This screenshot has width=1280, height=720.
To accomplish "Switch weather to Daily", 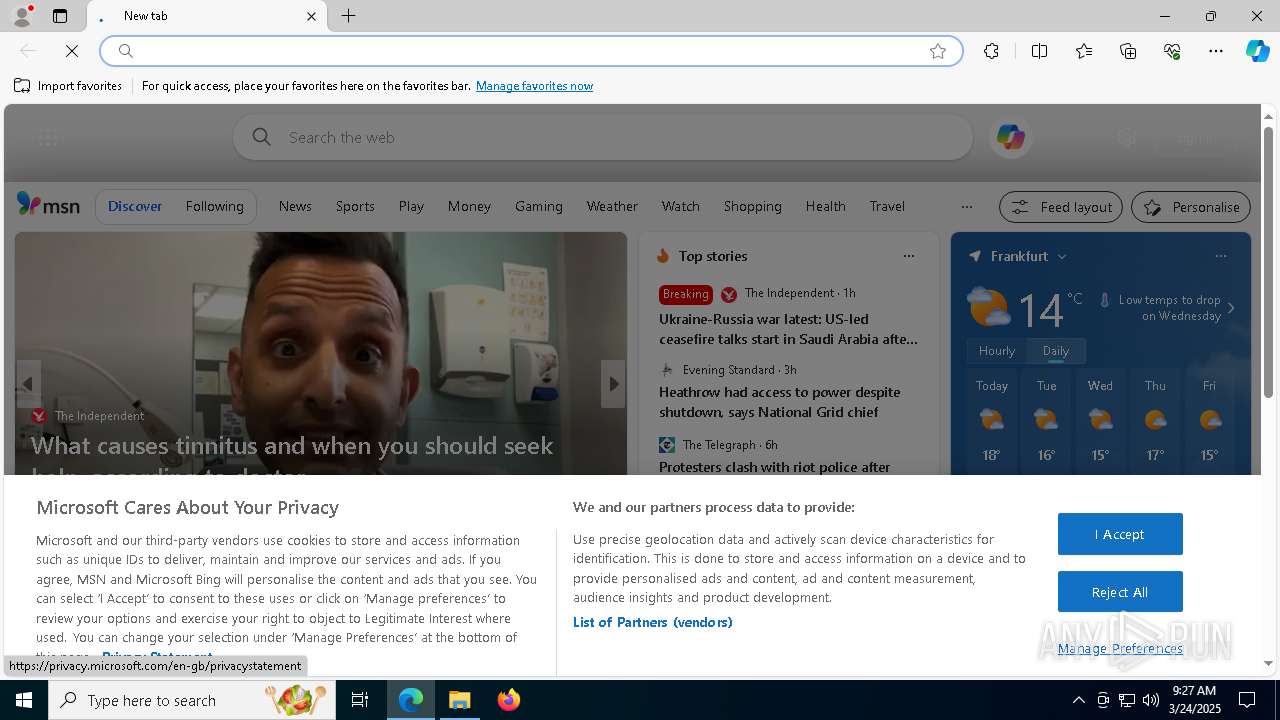I will tap(1055, 351).
